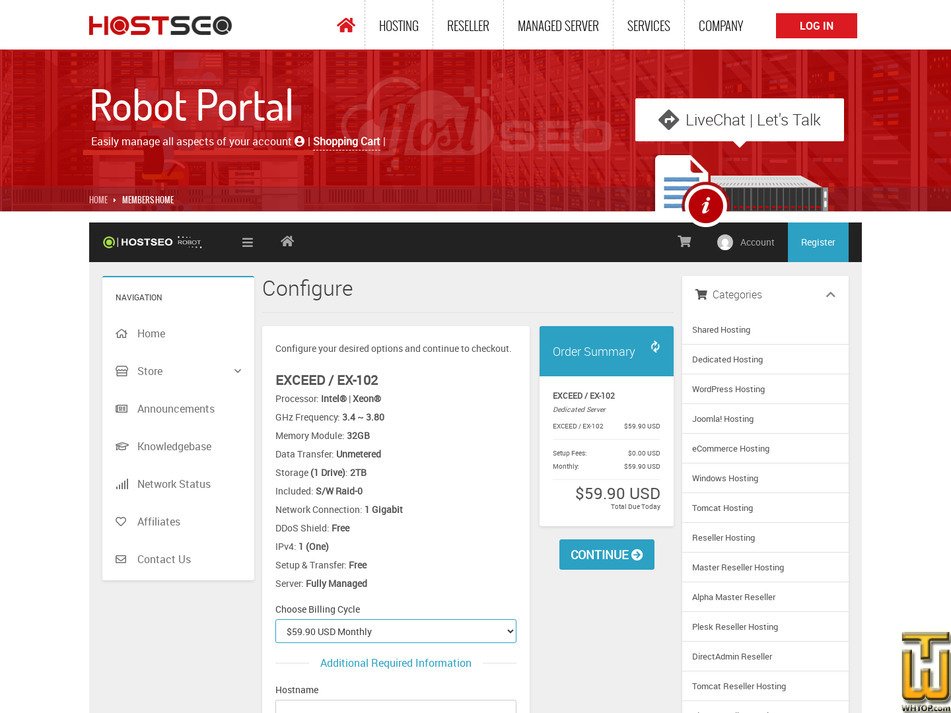The width and height of the screenshot is (951, 713).
Task: Open the billing cycle dropdown
Action: click(395, 631)
